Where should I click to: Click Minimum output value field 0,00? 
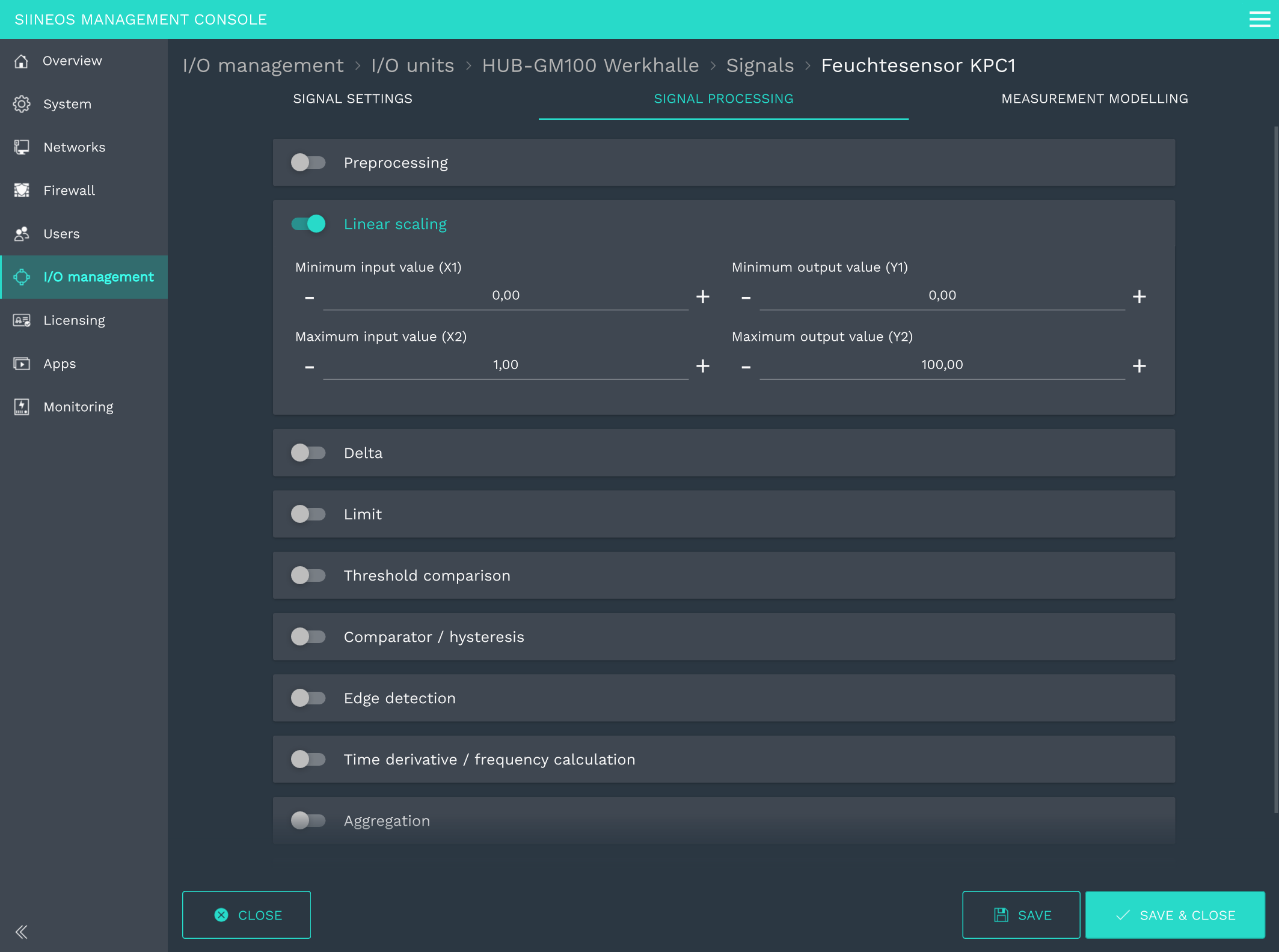coord(942,296)
